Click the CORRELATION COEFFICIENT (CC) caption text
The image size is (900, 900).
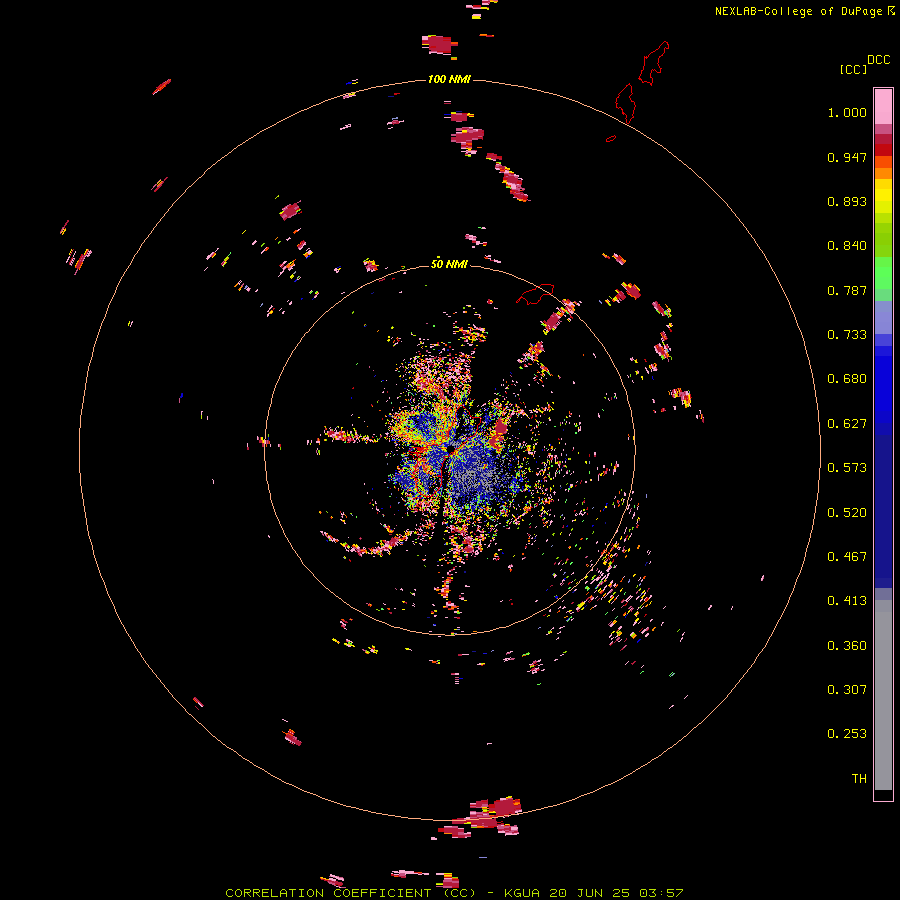(350, 893)
